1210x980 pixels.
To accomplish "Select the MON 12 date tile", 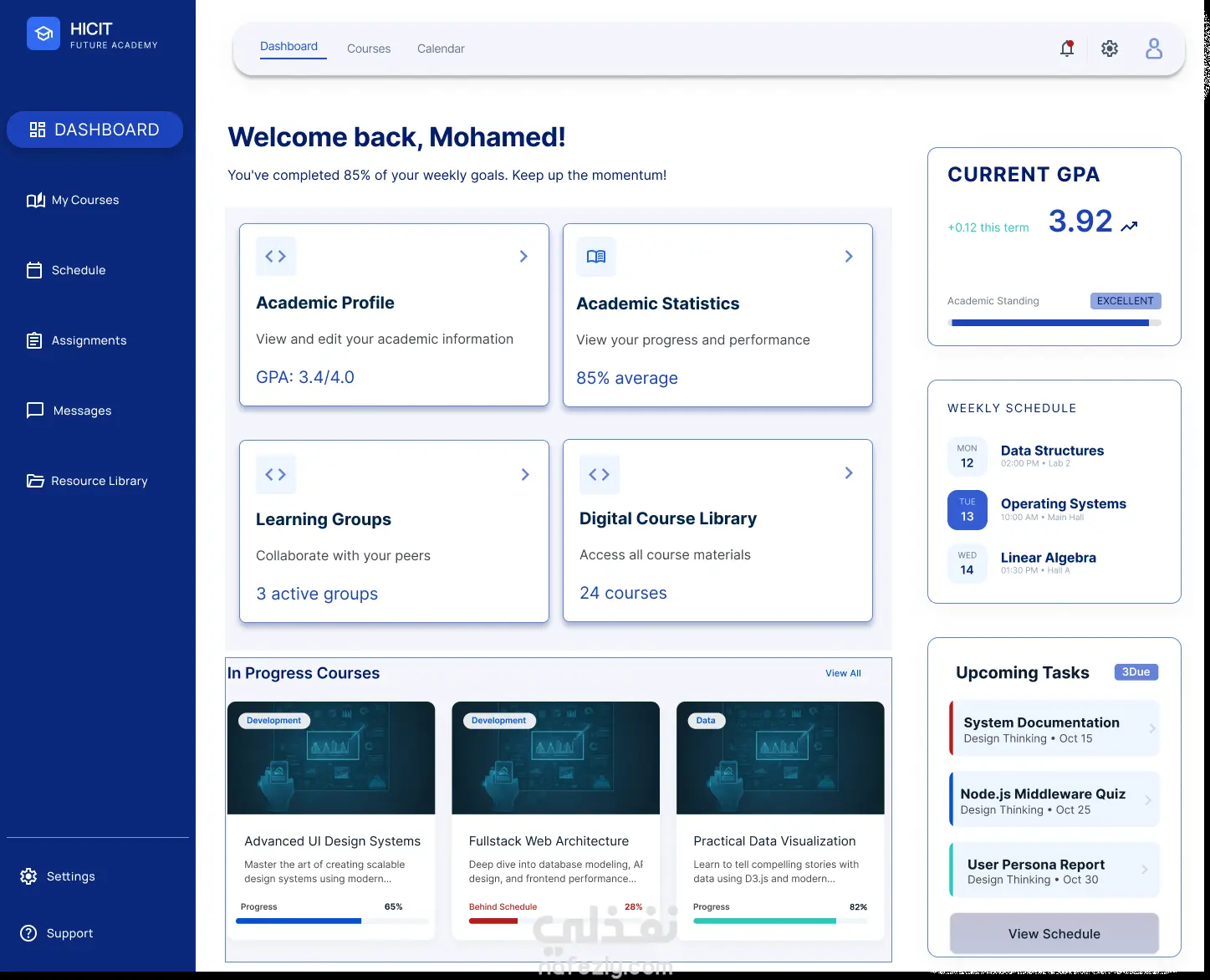I will (967, 457).
